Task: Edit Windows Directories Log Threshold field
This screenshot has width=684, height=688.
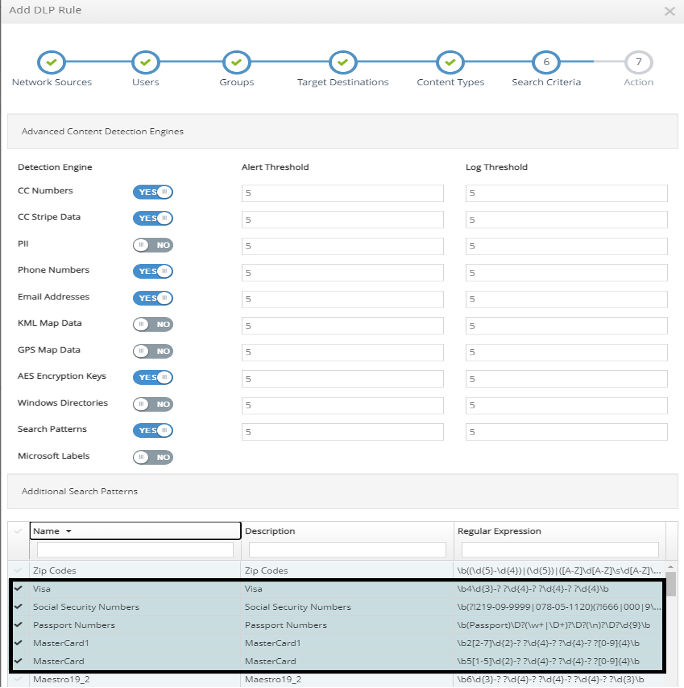Action: pos(566,405)
